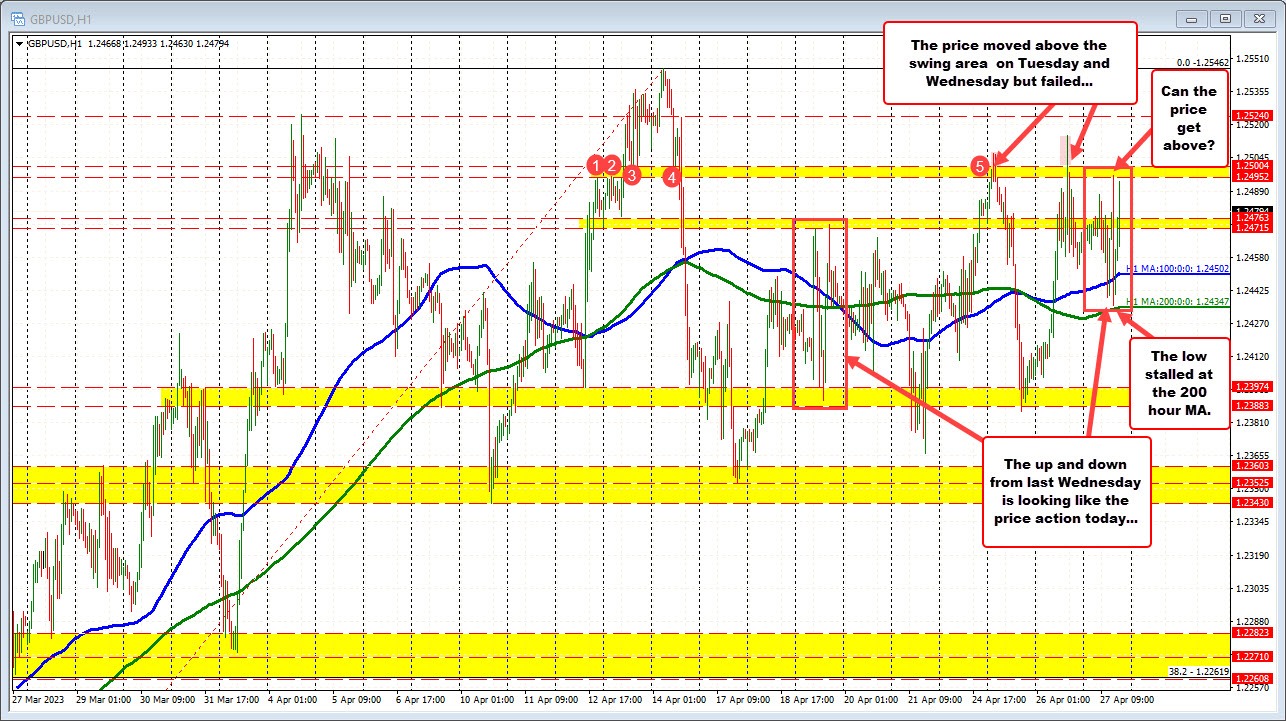This screenshot has width=1286, height=721.
Task: Click the red 1.22823 price level tag
Action: tap(1254, 633)
